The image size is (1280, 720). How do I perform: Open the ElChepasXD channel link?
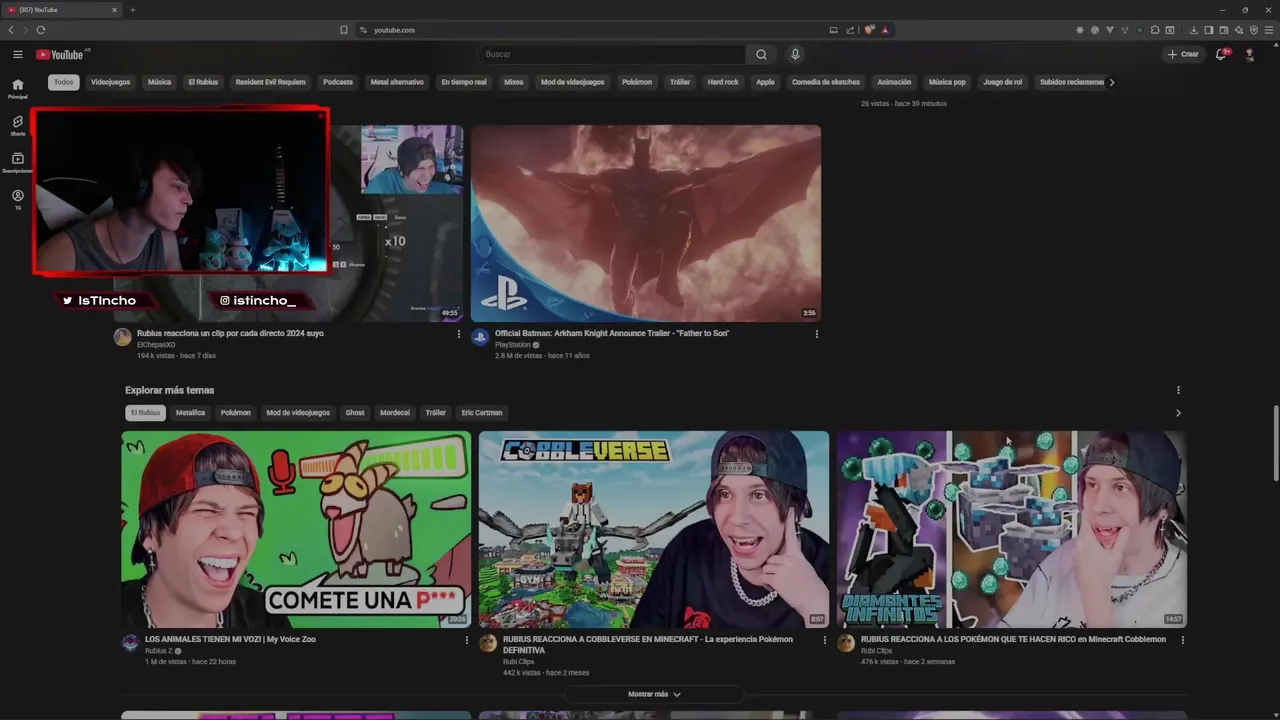[x=156, y=345]
